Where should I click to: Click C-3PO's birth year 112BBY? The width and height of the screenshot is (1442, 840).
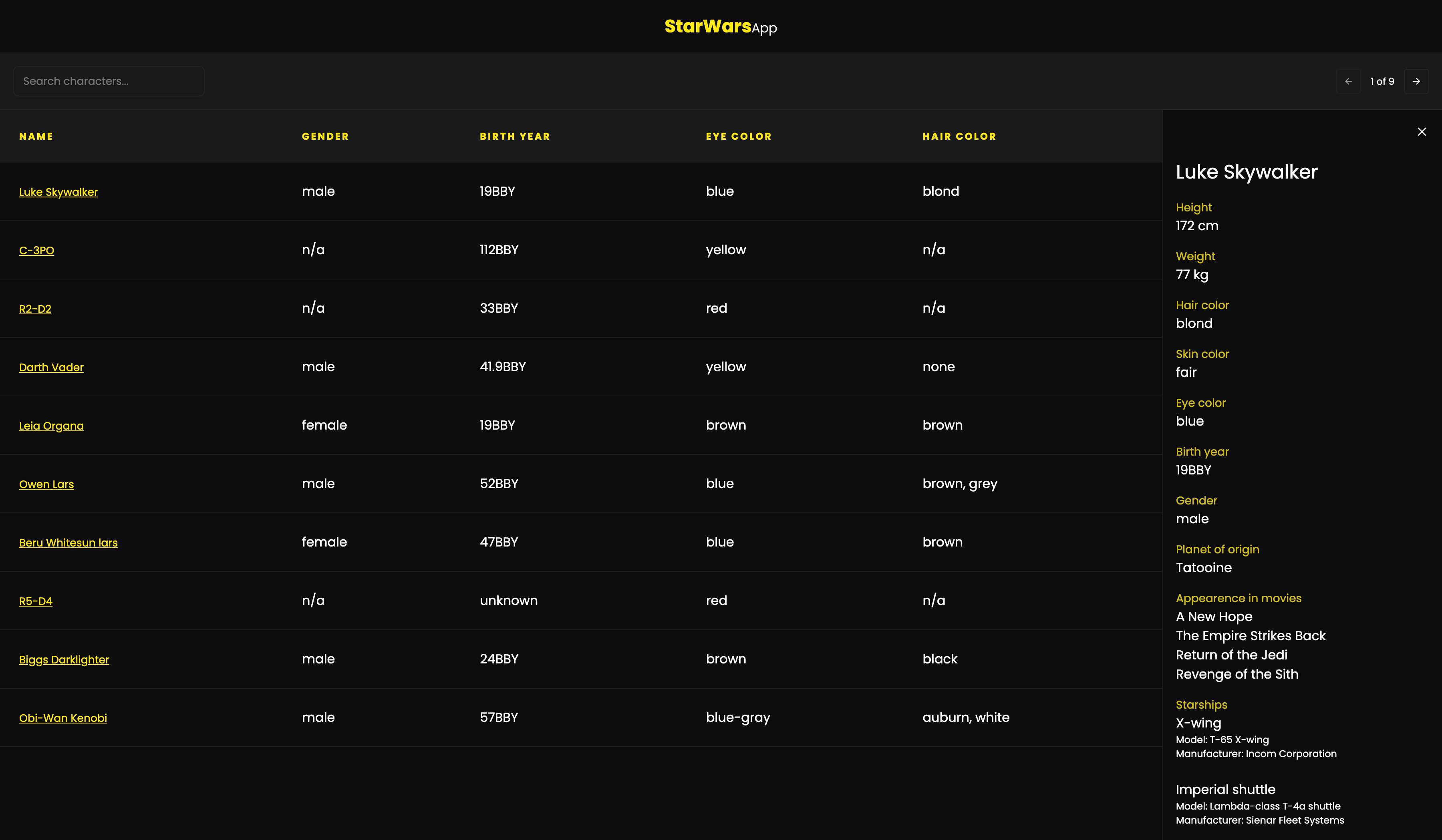499,250
